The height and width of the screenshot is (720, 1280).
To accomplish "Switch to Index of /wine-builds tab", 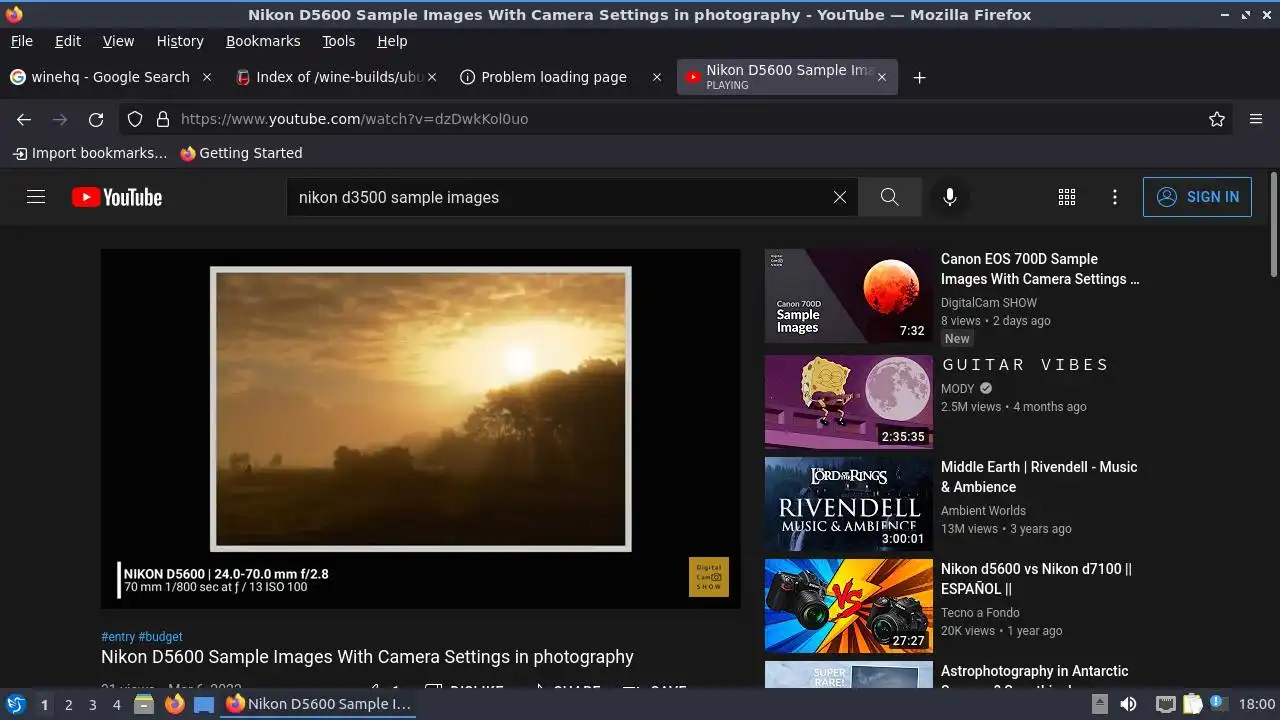I will coord(336,77).
